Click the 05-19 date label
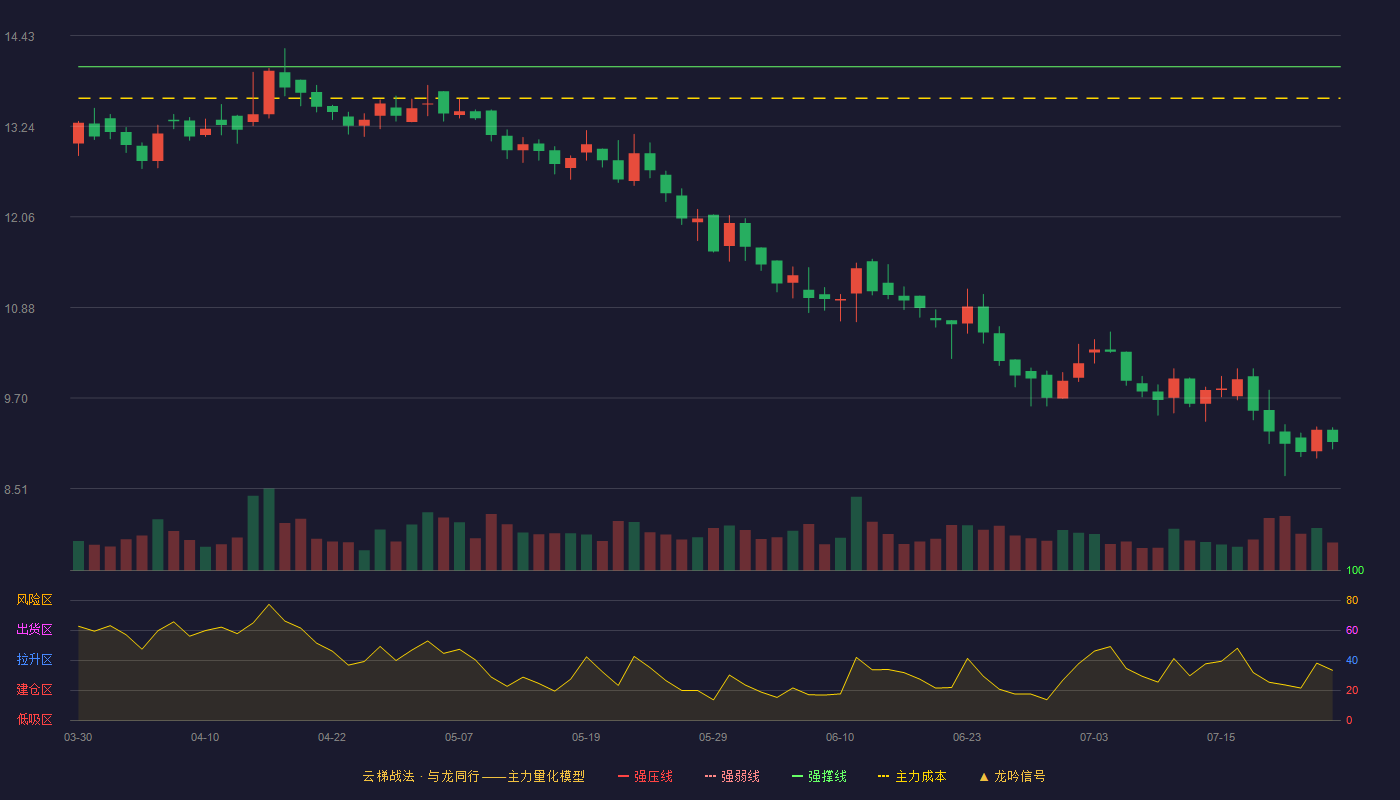Screen dimensions: 1400x800 (586, 737)
